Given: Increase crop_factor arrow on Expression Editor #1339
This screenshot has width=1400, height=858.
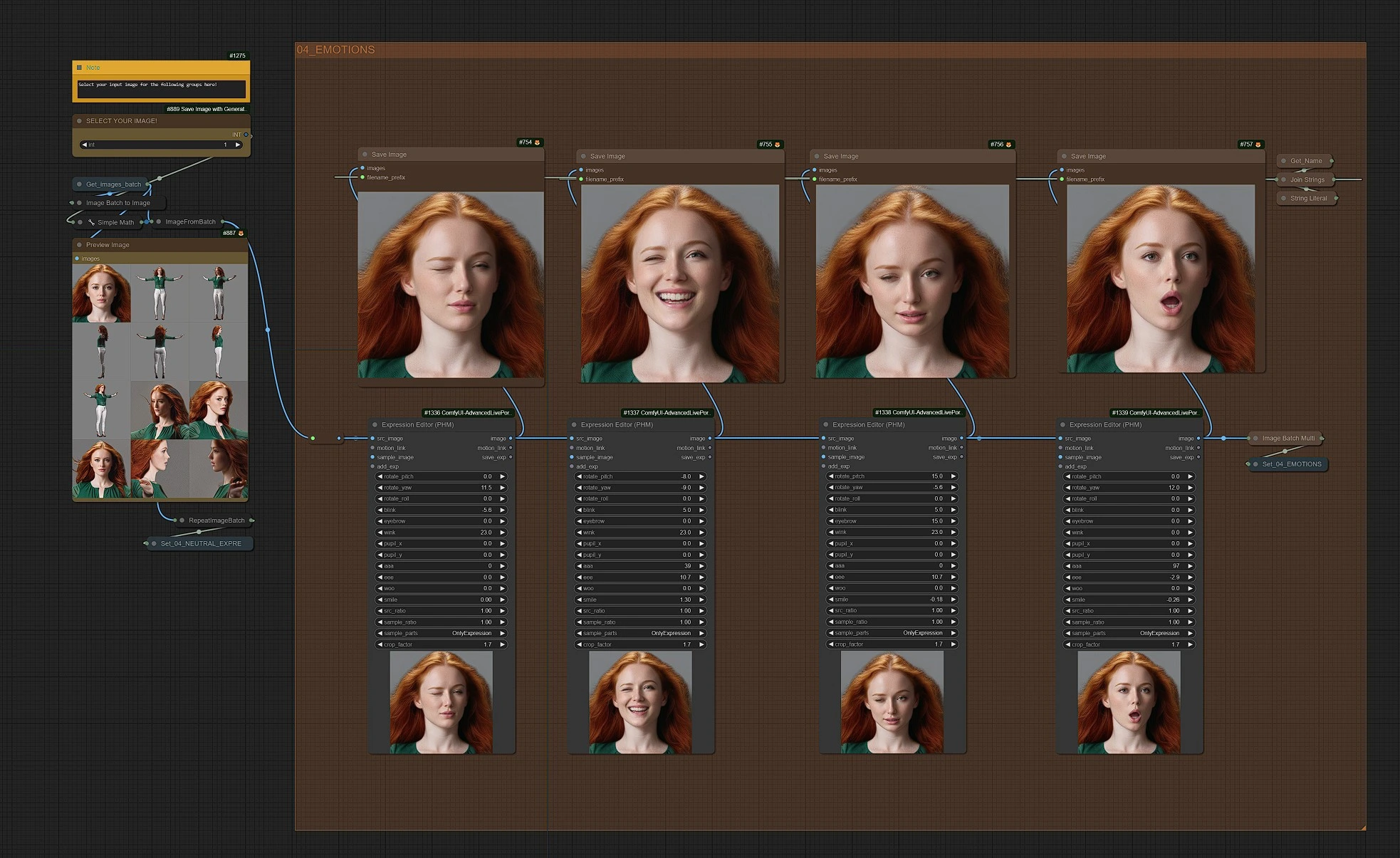Looking at the screenshot, I should (1190, 644).
